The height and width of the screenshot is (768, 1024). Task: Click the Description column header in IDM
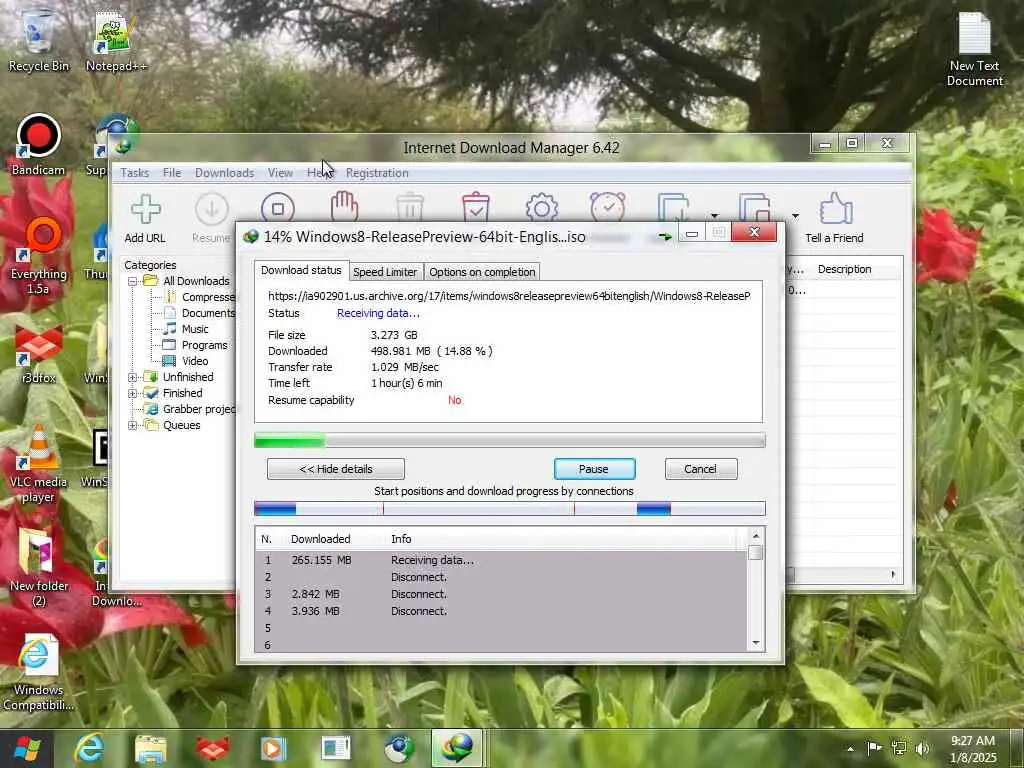click(844, 269)
